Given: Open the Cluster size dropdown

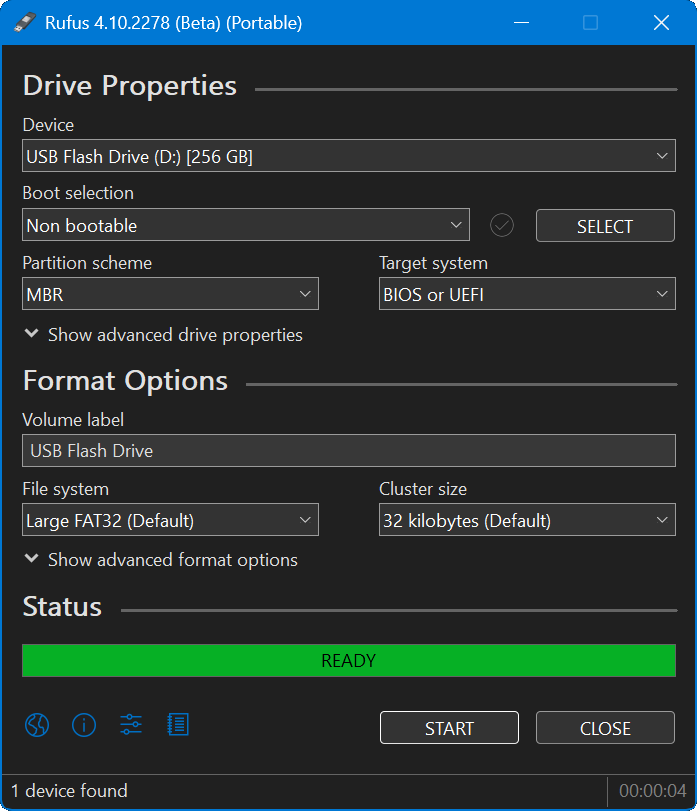Looking at the screenshot, I should (527, 519).
